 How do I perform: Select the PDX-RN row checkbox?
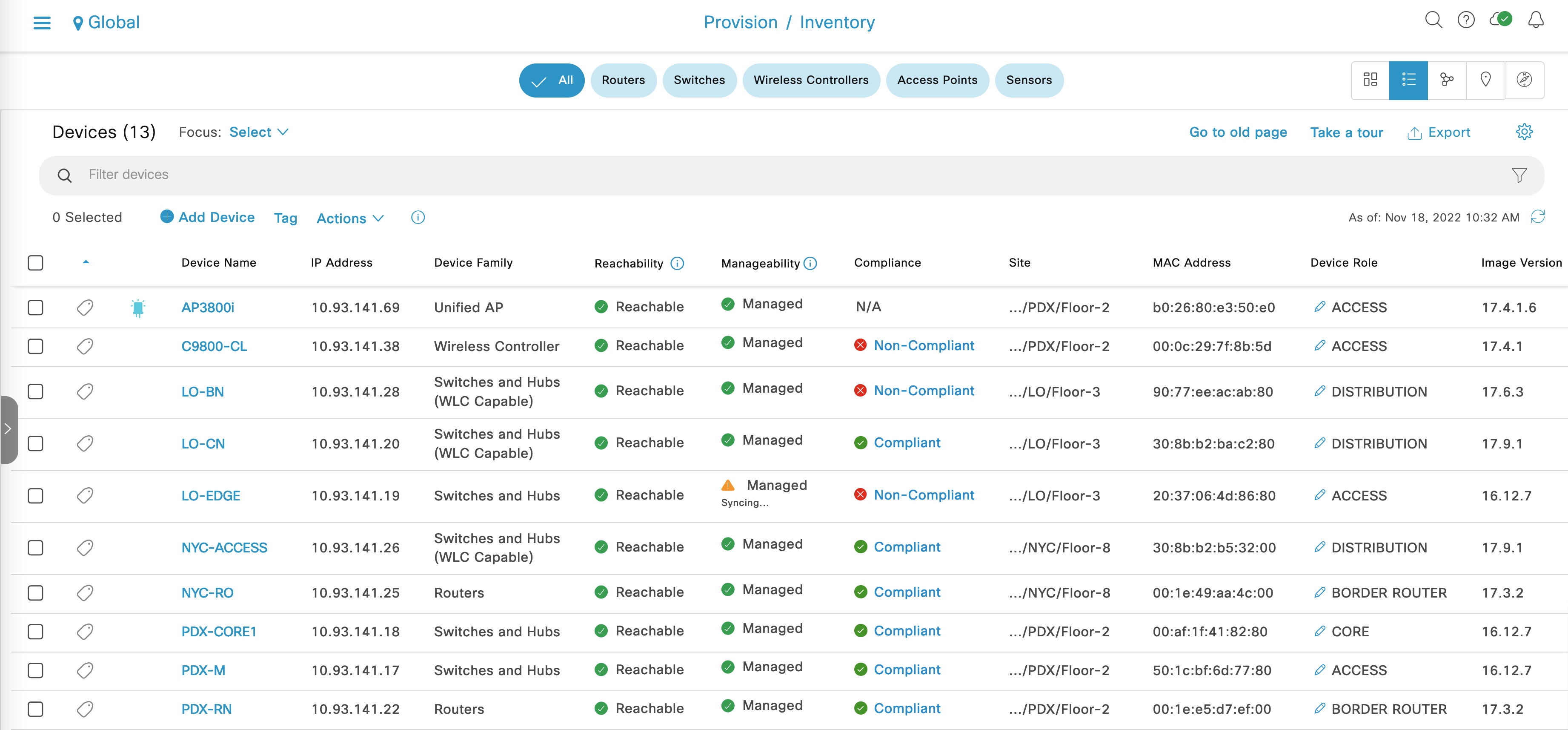click(x=35, y=709)
